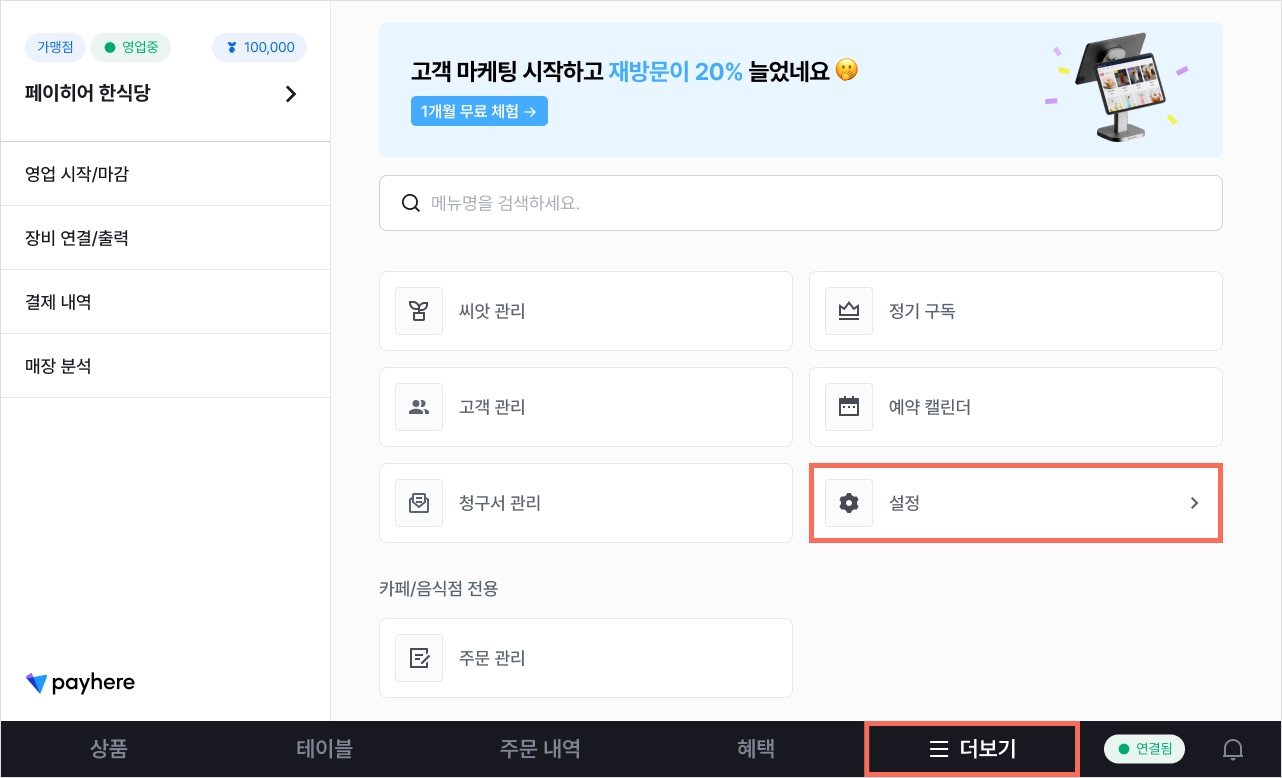Open the 더보기 hamburger menu tab

coord(972,749)
